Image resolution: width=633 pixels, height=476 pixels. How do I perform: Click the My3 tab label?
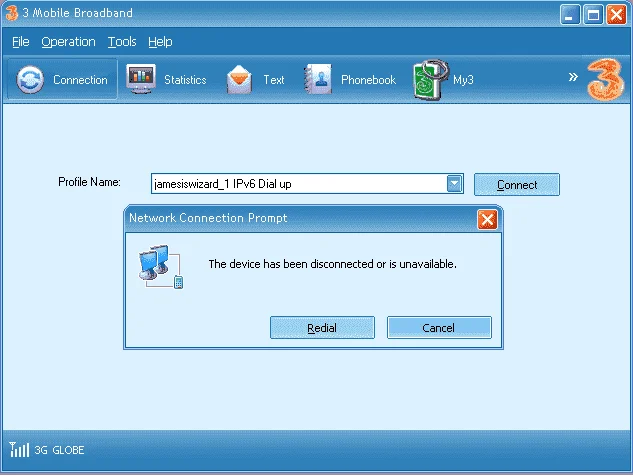[463, 80]
